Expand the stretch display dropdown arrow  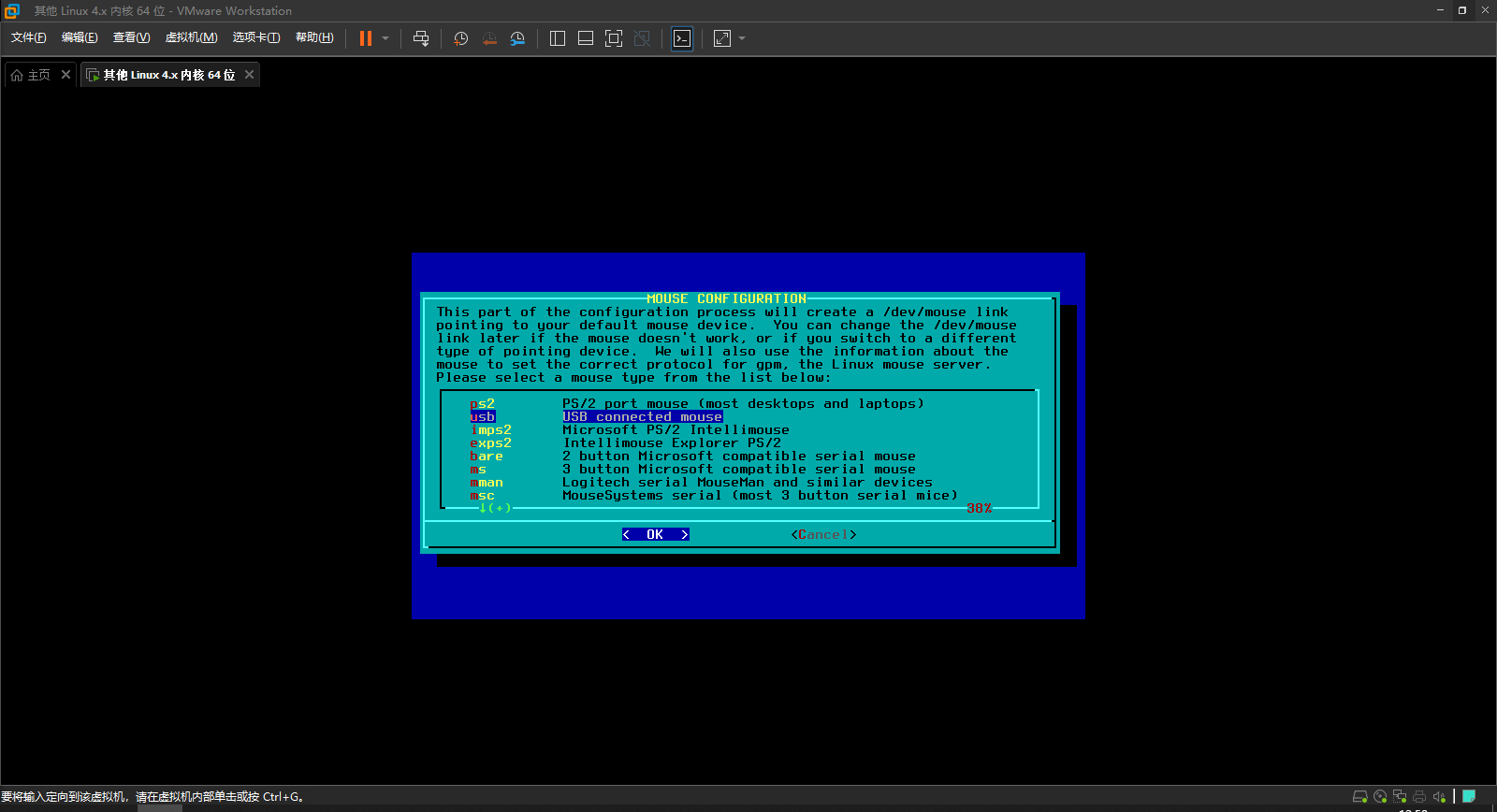pyautogui.click(x=742, y=38)
